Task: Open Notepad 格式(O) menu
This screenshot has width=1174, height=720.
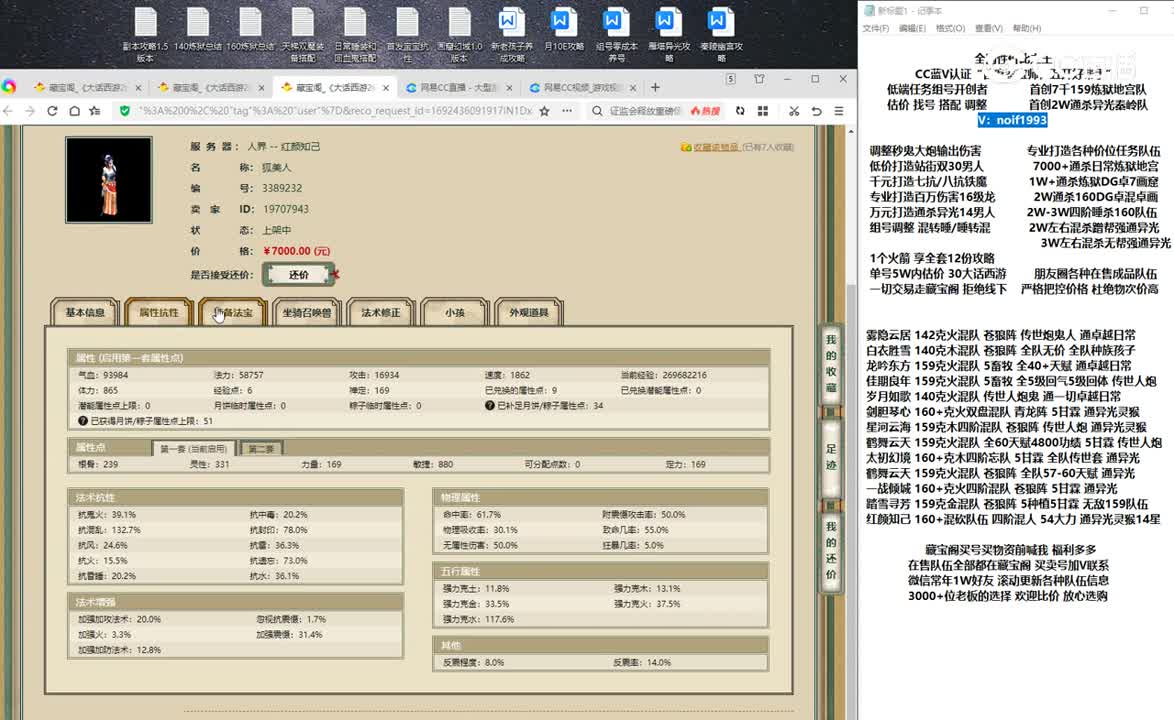Action: pyautogui.click(x=950, y=28)
